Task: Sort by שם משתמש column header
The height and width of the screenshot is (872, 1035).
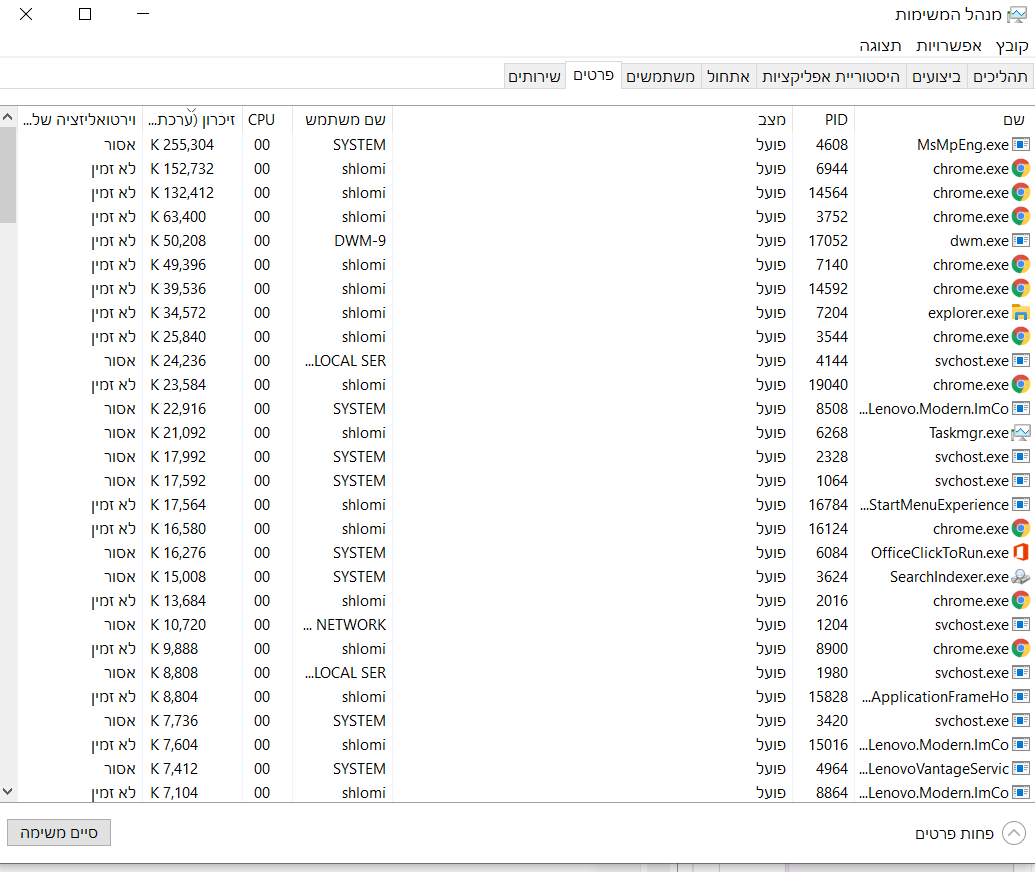Action: pyautogui.click(x=343, y=119)
